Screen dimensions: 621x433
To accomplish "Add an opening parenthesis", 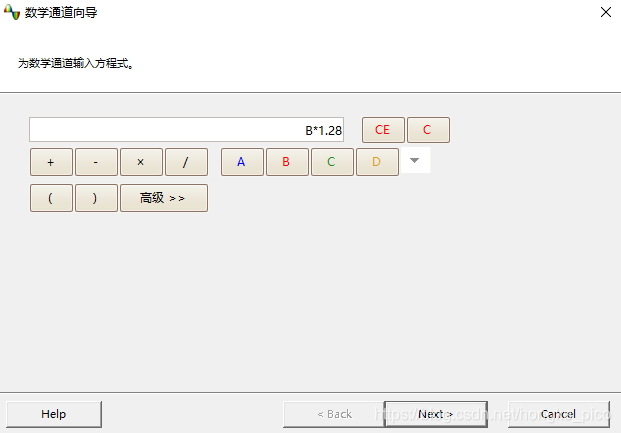I will (x=51, y=198).
